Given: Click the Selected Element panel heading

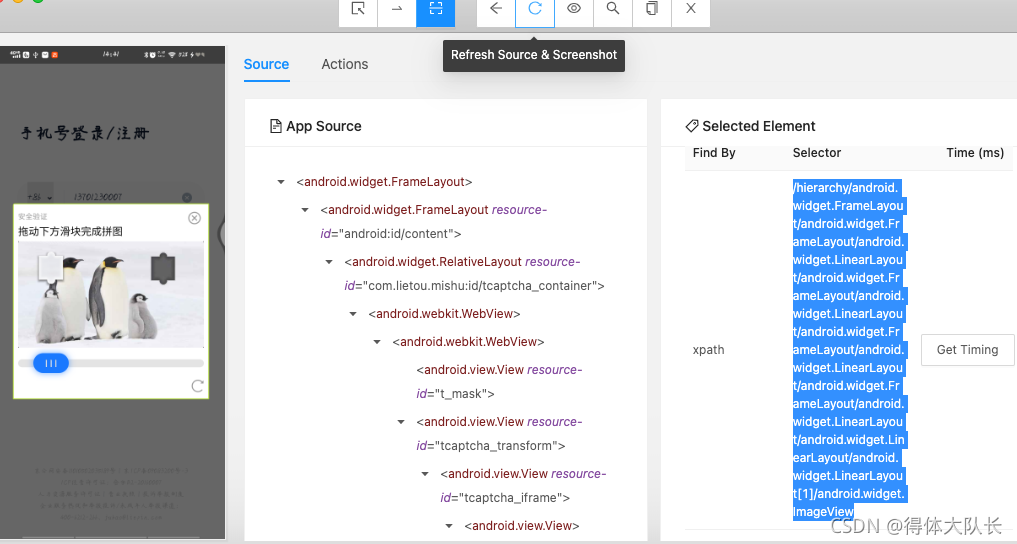Looking at the screenshot, I should tap(750, 126).
